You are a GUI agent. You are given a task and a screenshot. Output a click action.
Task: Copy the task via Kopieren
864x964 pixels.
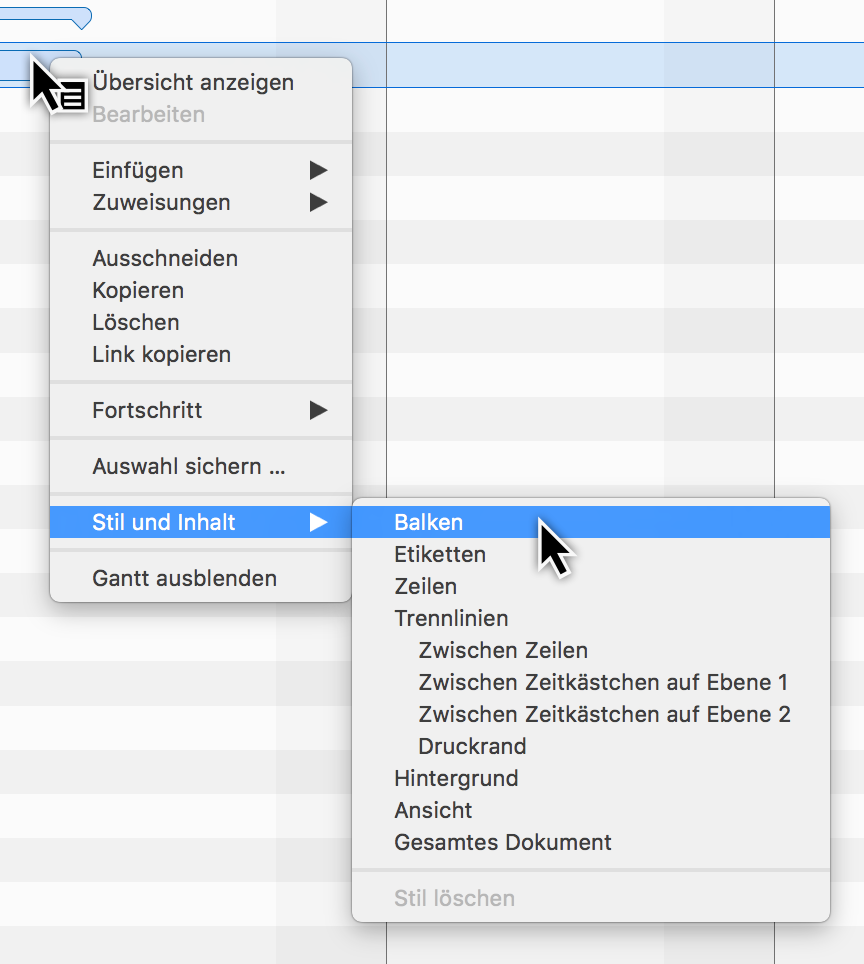click(138, 290)
